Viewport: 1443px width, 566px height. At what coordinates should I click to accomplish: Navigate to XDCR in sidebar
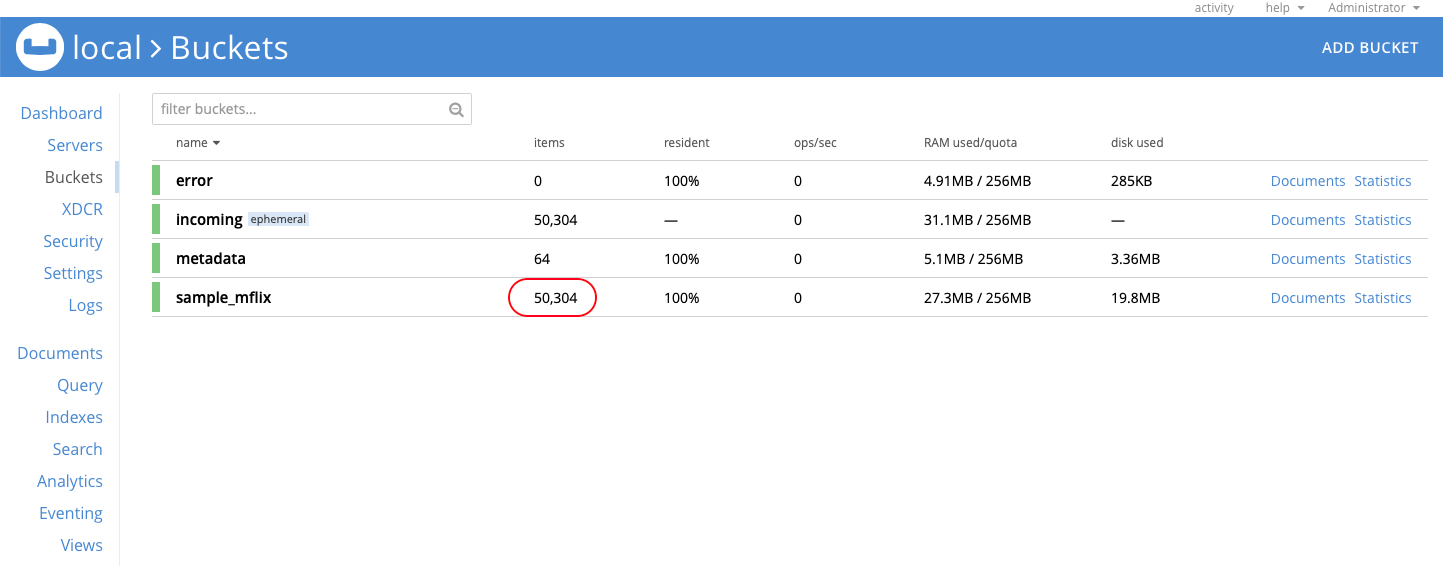[x=82, y=209]
